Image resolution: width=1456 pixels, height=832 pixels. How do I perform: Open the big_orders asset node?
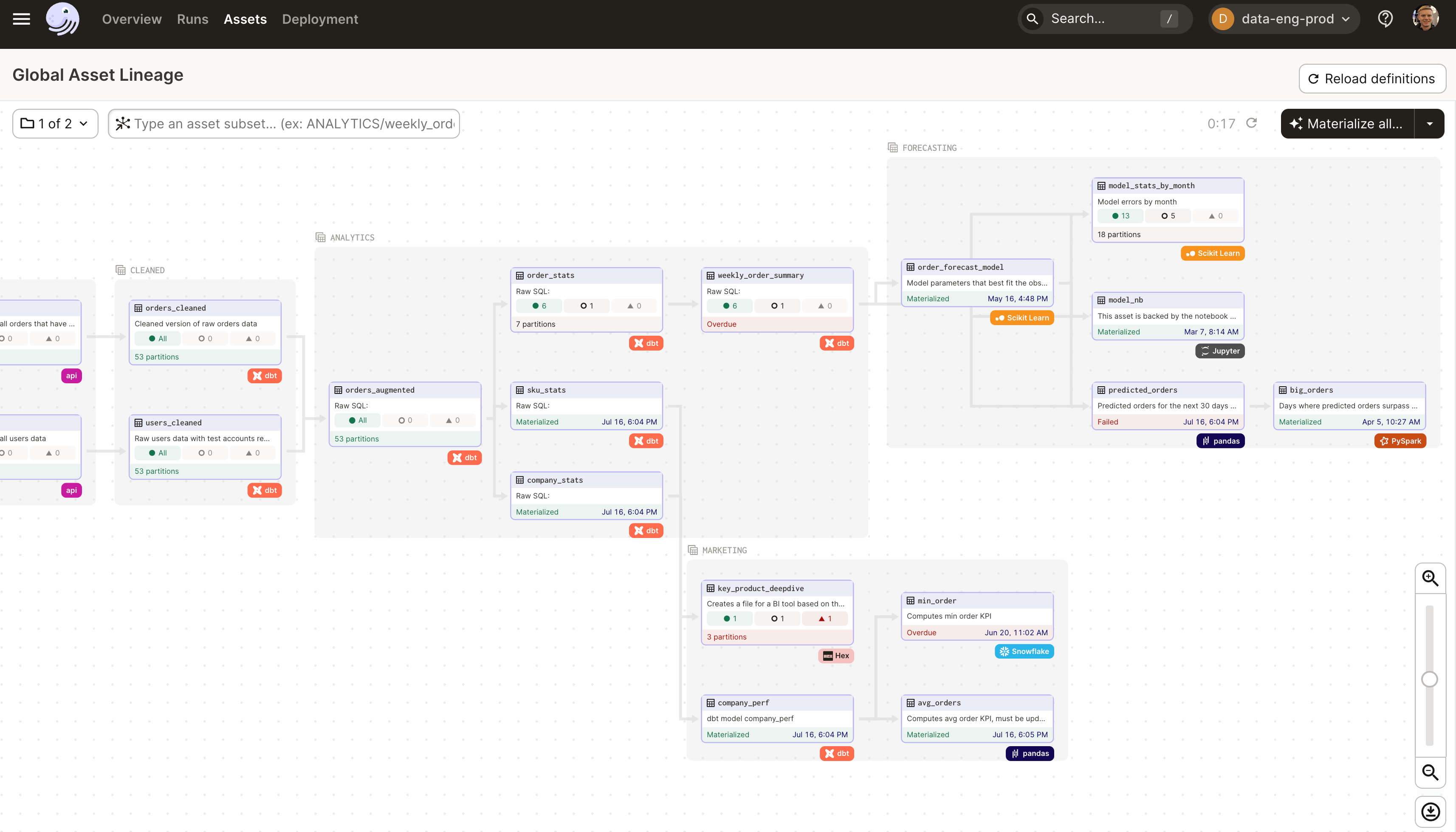coord(1349,406)
